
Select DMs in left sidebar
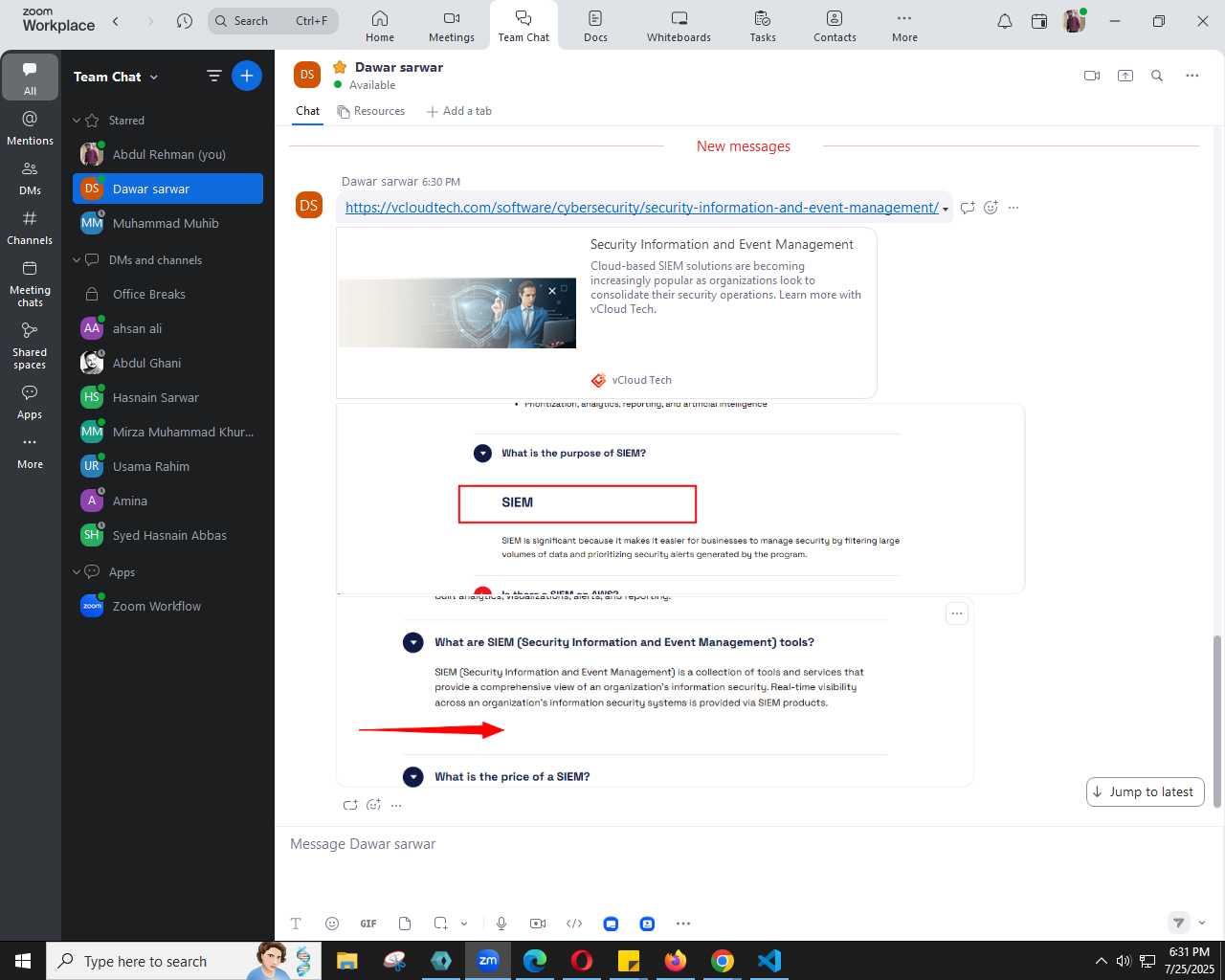tap(31, 178)
